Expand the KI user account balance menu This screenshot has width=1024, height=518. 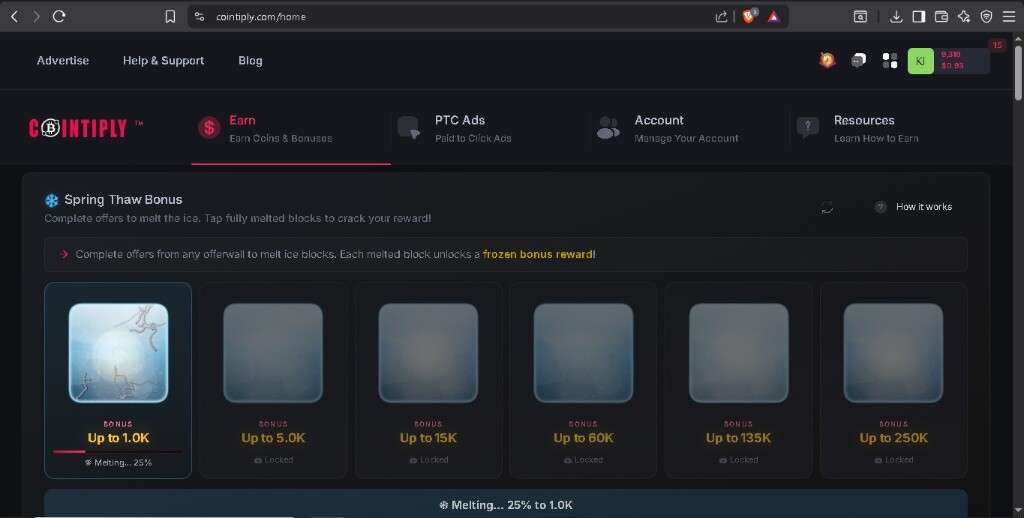948,61
